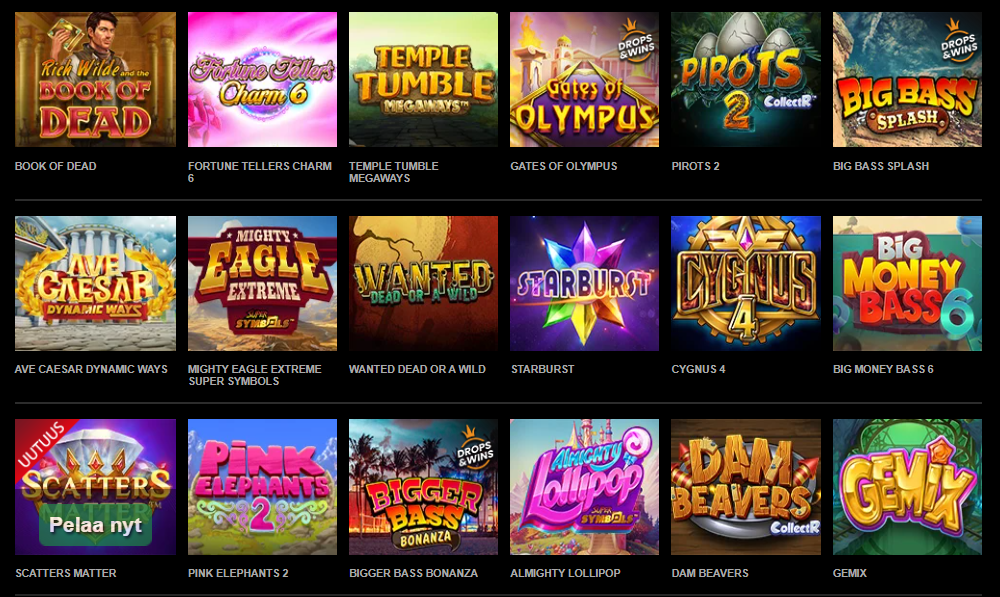The width and height of the screenshot is (1000, 597).
Task: Open the Big Money Bass 6 thumbnail
Action: (x=907, y=283)
